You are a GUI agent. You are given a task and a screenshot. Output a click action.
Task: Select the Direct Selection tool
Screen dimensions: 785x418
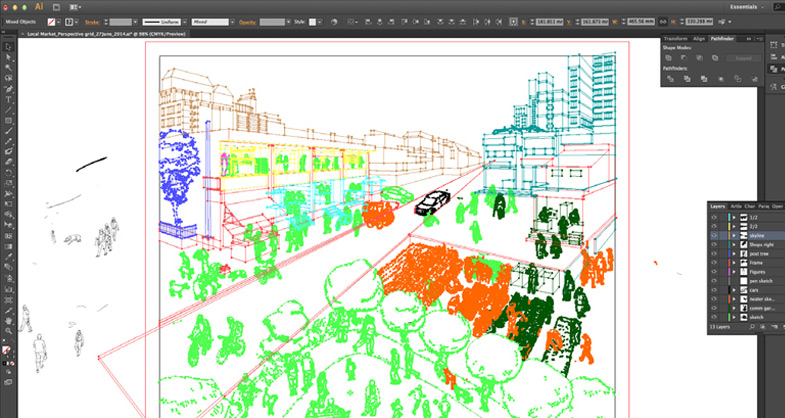(9, 57)
